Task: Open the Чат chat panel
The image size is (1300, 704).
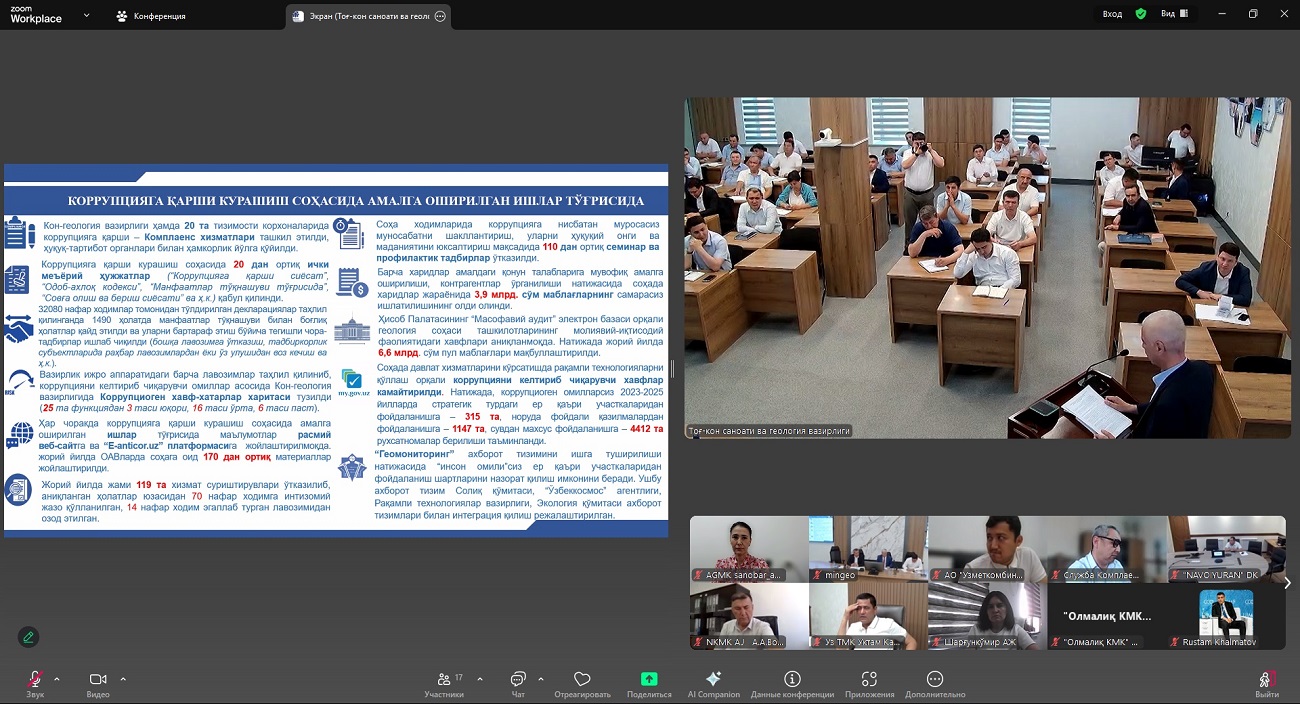Action: pos(517,682)
